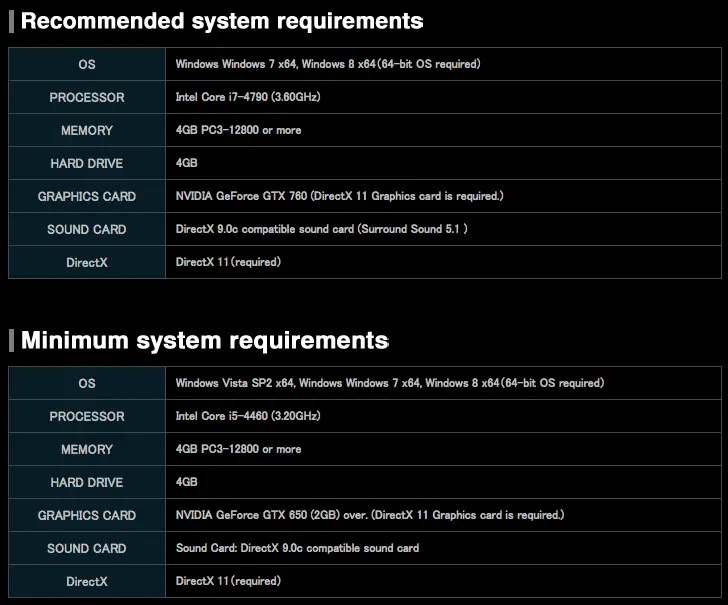Click HARD DRIVE label in Recommended table
The height and width of the screenshot is (605, 728).
[x=87, y=163]
